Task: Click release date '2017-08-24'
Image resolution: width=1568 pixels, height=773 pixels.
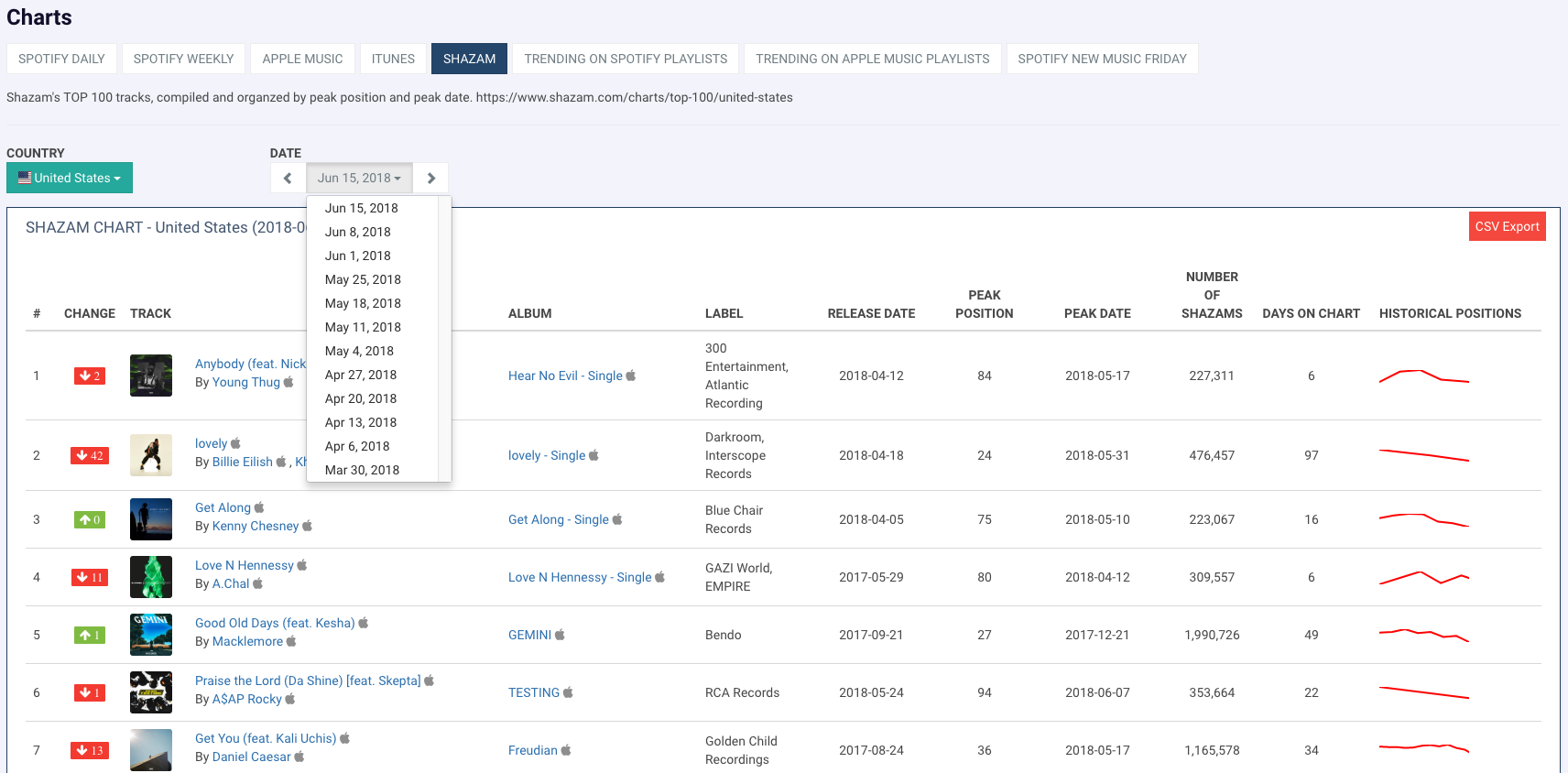Action: [871, 750]
